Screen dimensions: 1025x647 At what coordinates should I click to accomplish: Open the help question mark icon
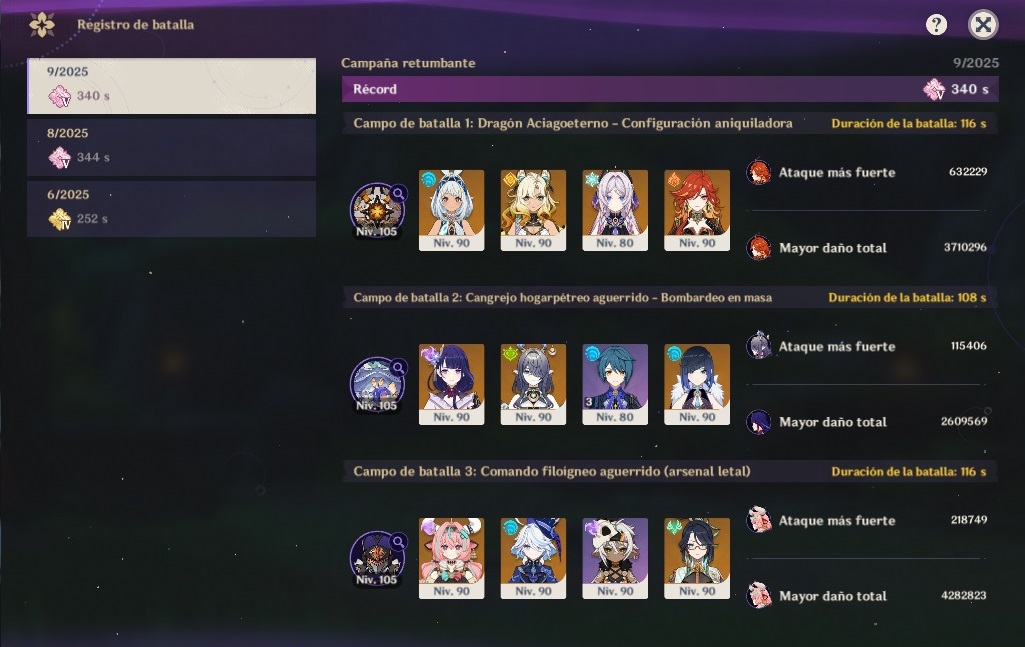936,25
